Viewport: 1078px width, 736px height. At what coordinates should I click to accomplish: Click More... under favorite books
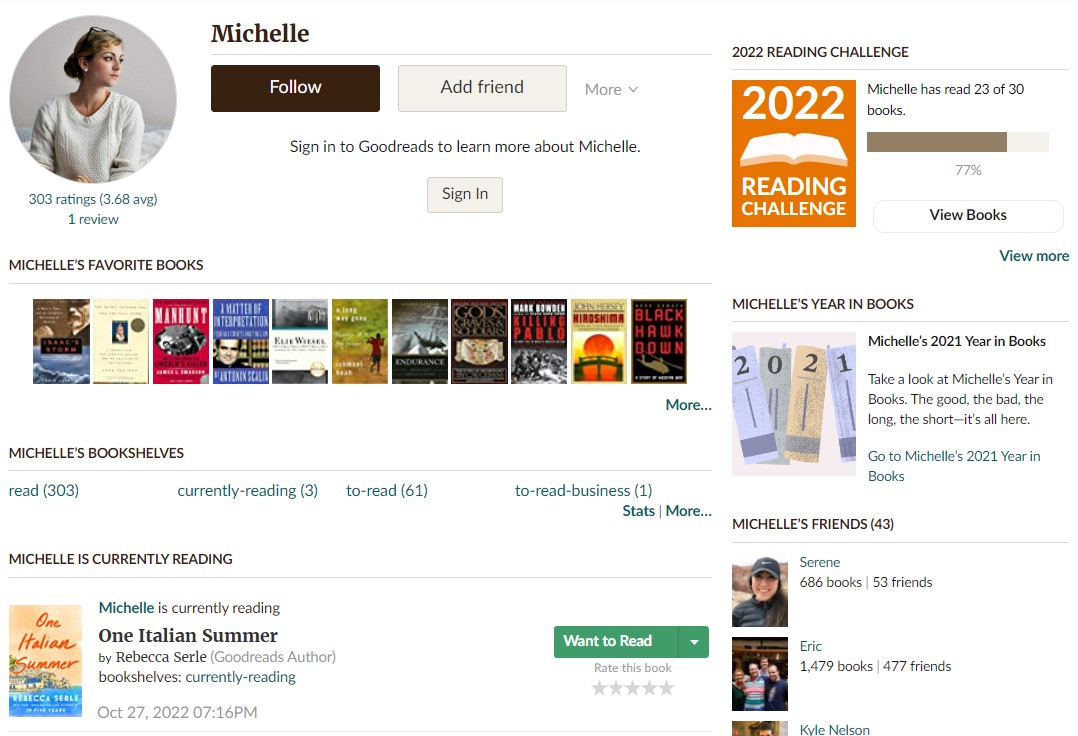(688, 405)
